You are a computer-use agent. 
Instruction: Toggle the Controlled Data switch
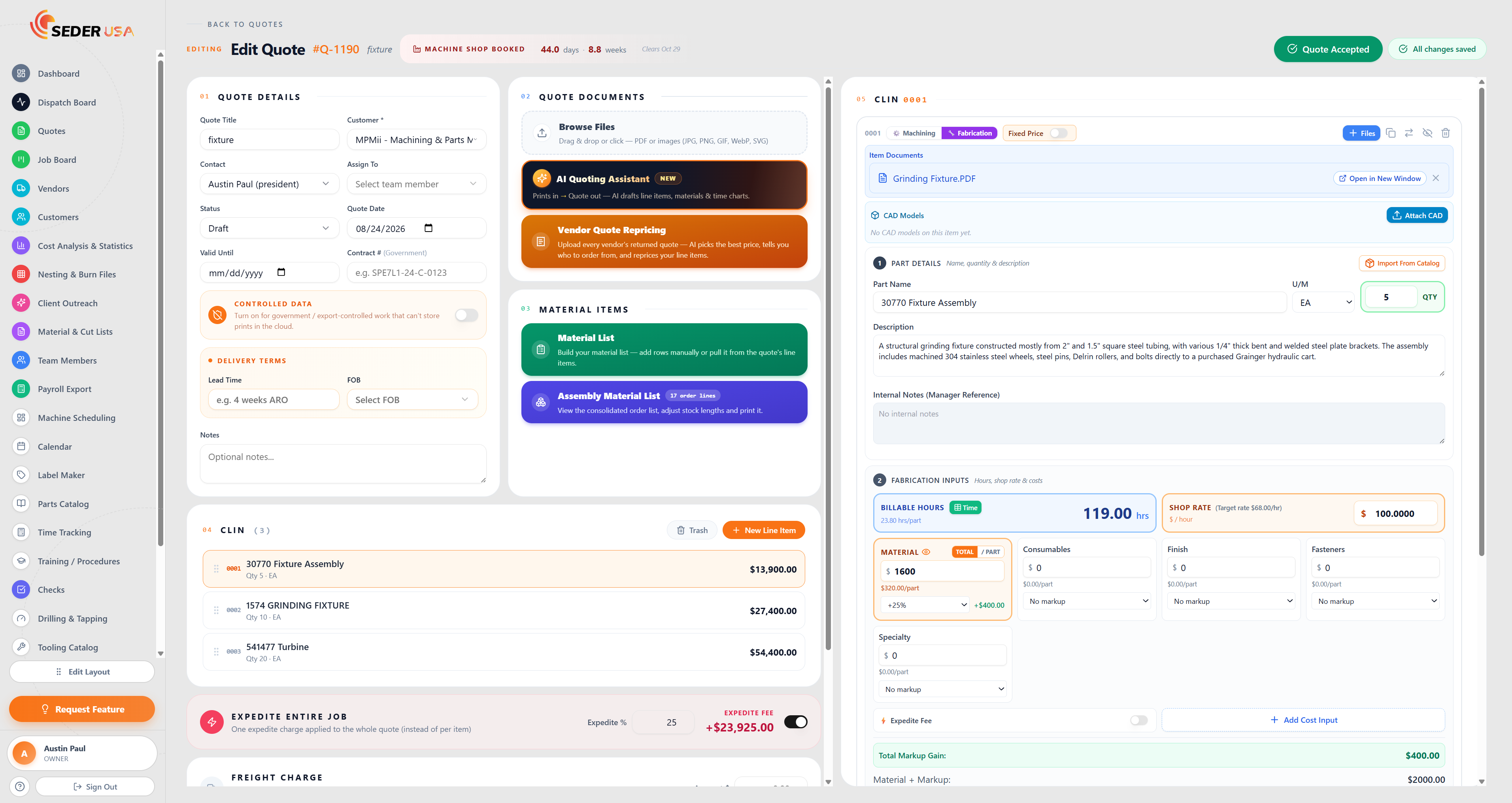466,315
